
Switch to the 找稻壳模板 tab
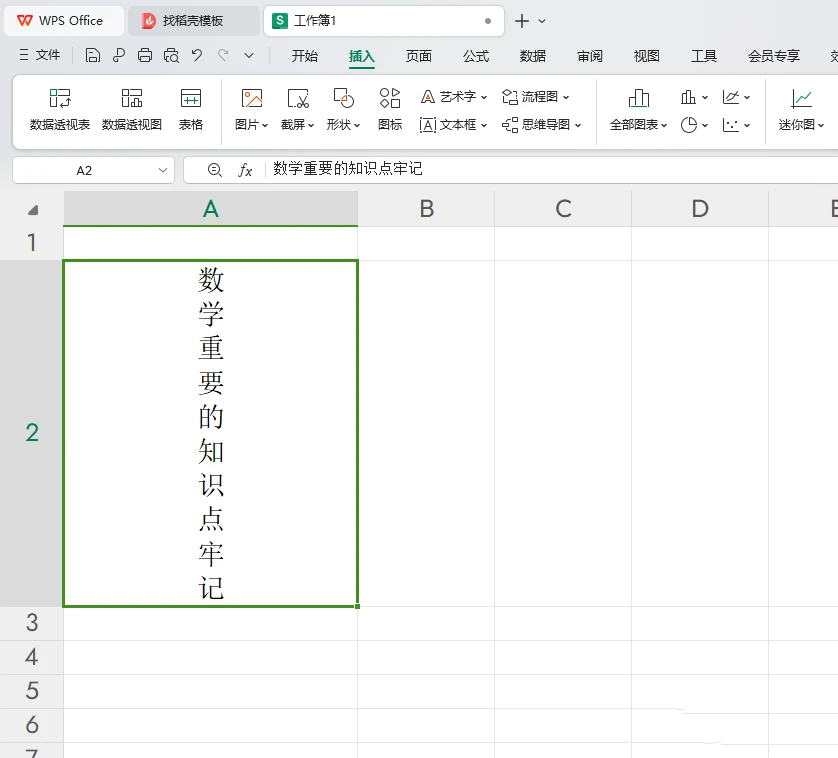[x=193, y=21]
